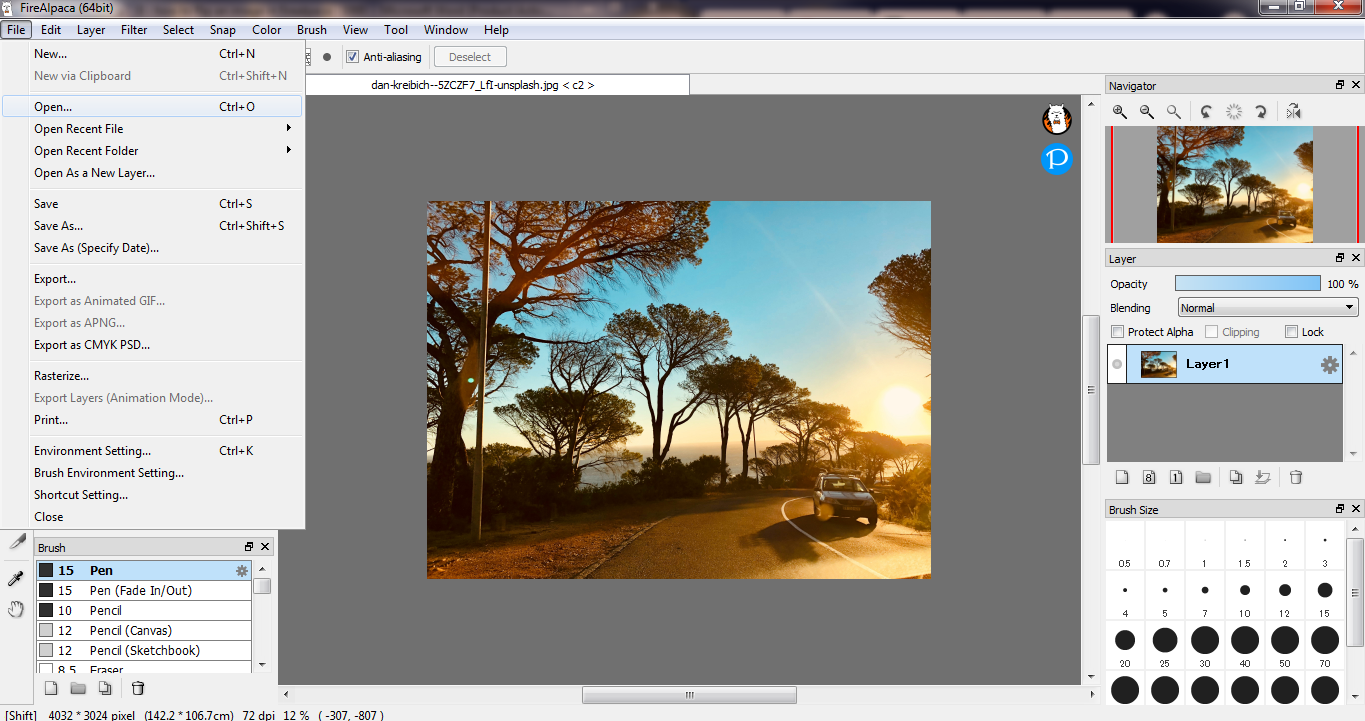Merge the layer down
The height and width of the screenshot is (721, 1365).
click(1263, 477)
